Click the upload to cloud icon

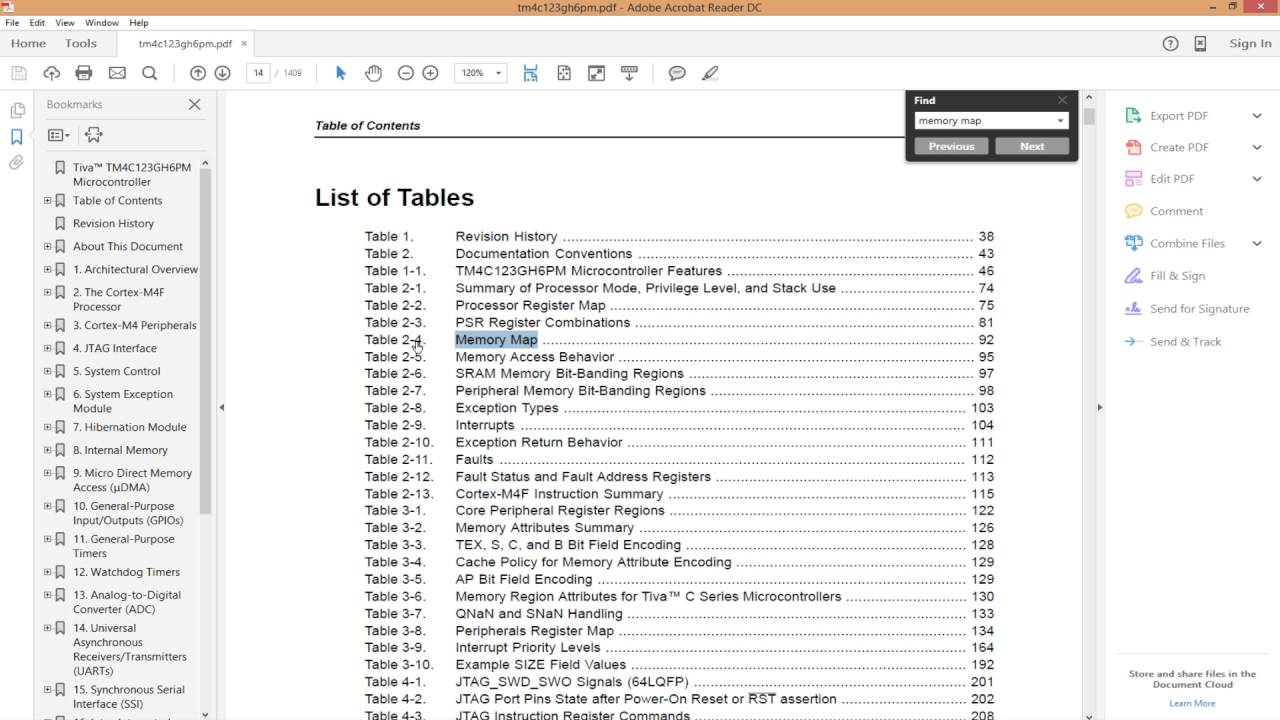51,73
